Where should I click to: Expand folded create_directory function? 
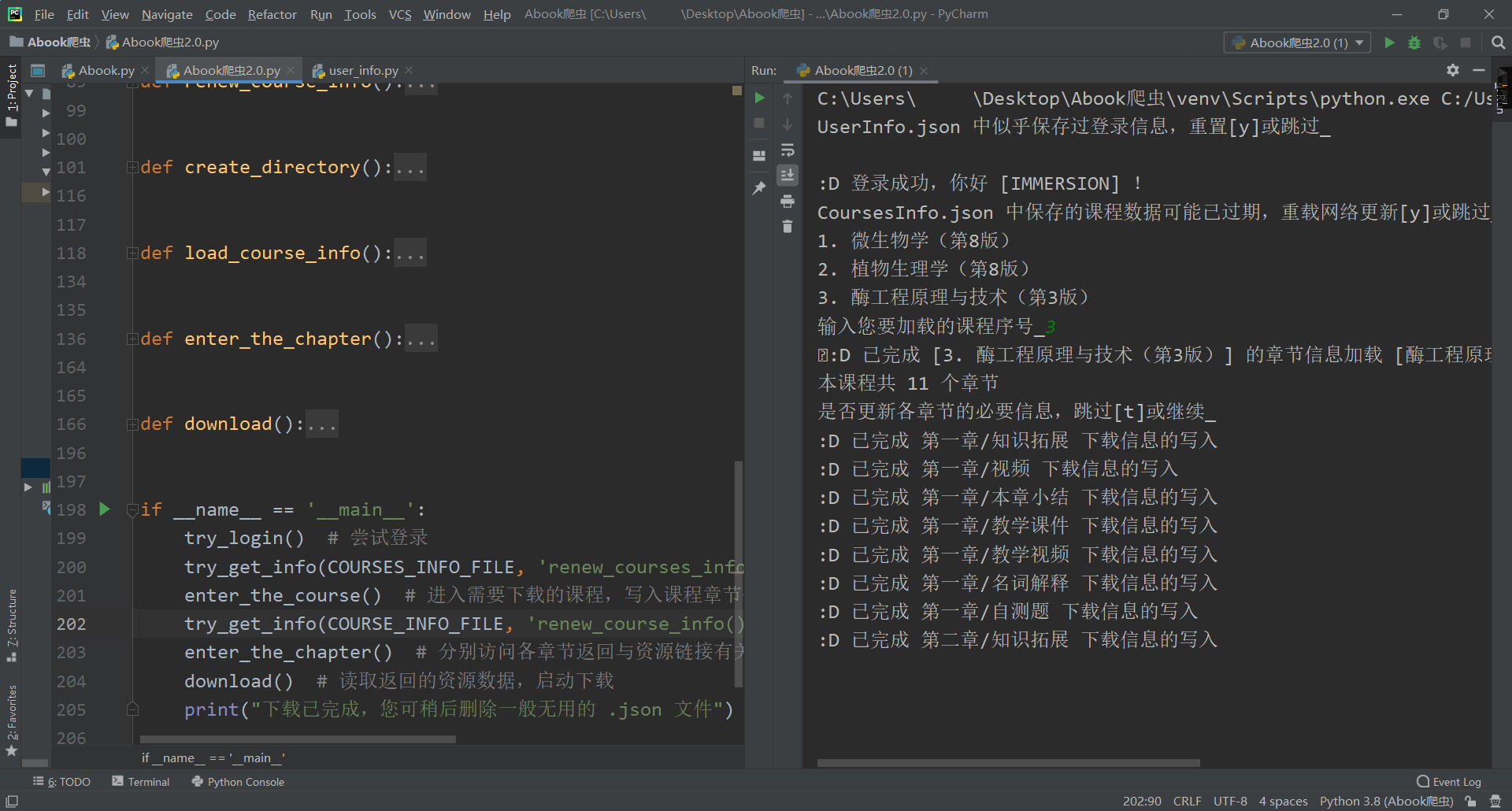point(132,167)
